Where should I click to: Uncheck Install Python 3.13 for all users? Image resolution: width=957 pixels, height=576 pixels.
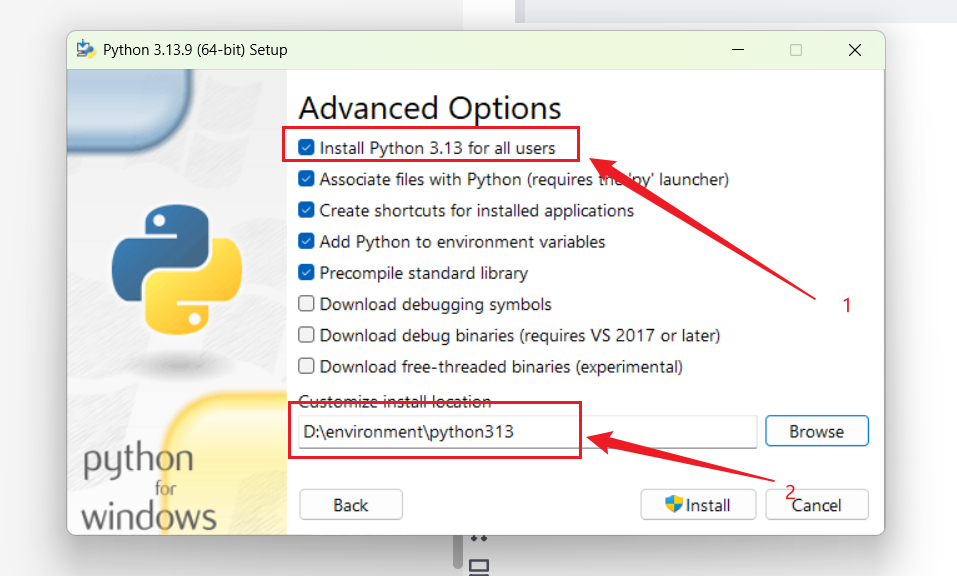pos(306,148)
